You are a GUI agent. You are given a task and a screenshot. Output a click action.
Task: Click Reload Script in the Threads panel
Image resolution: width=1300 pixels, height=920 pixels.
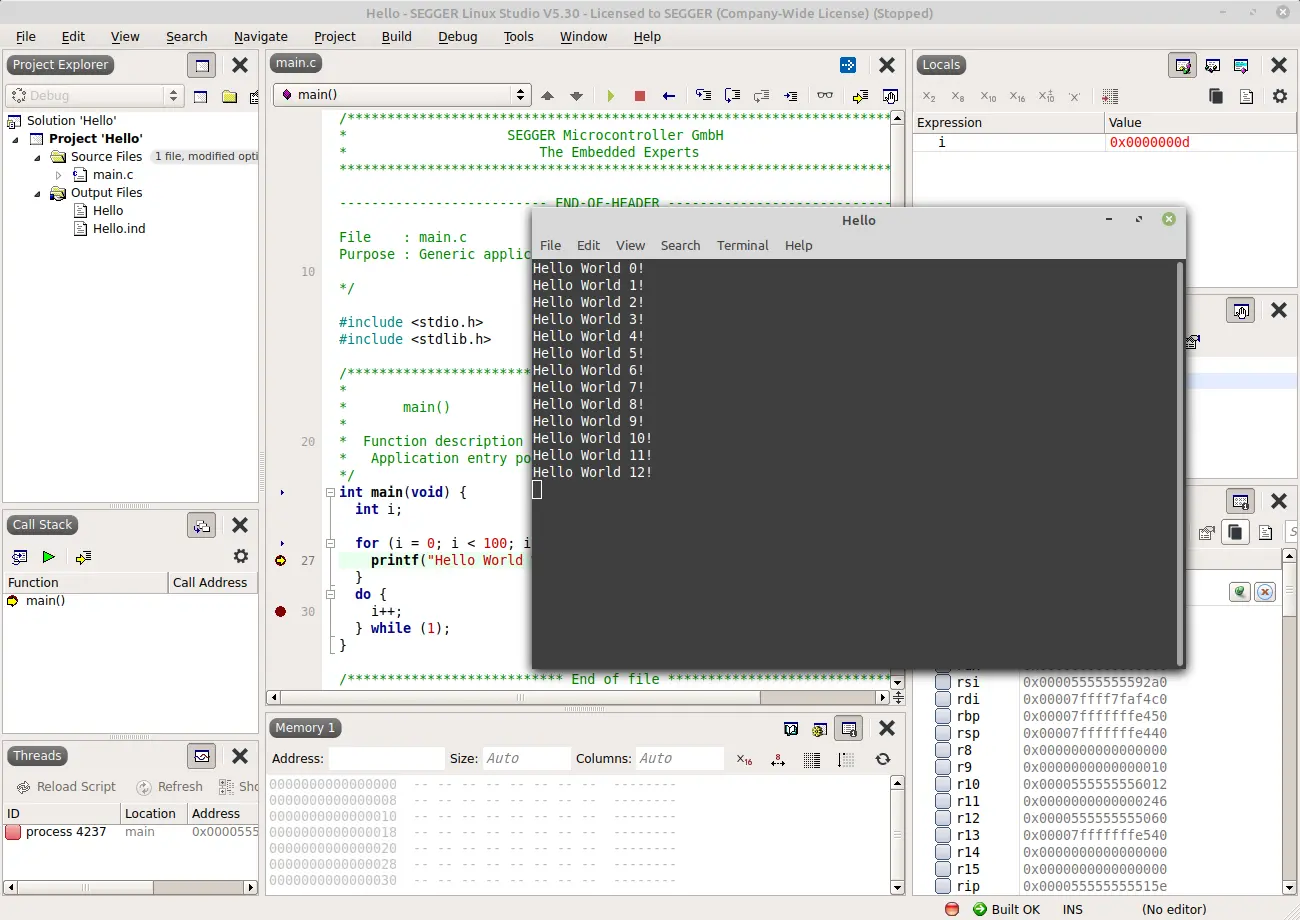coord(65,787)
